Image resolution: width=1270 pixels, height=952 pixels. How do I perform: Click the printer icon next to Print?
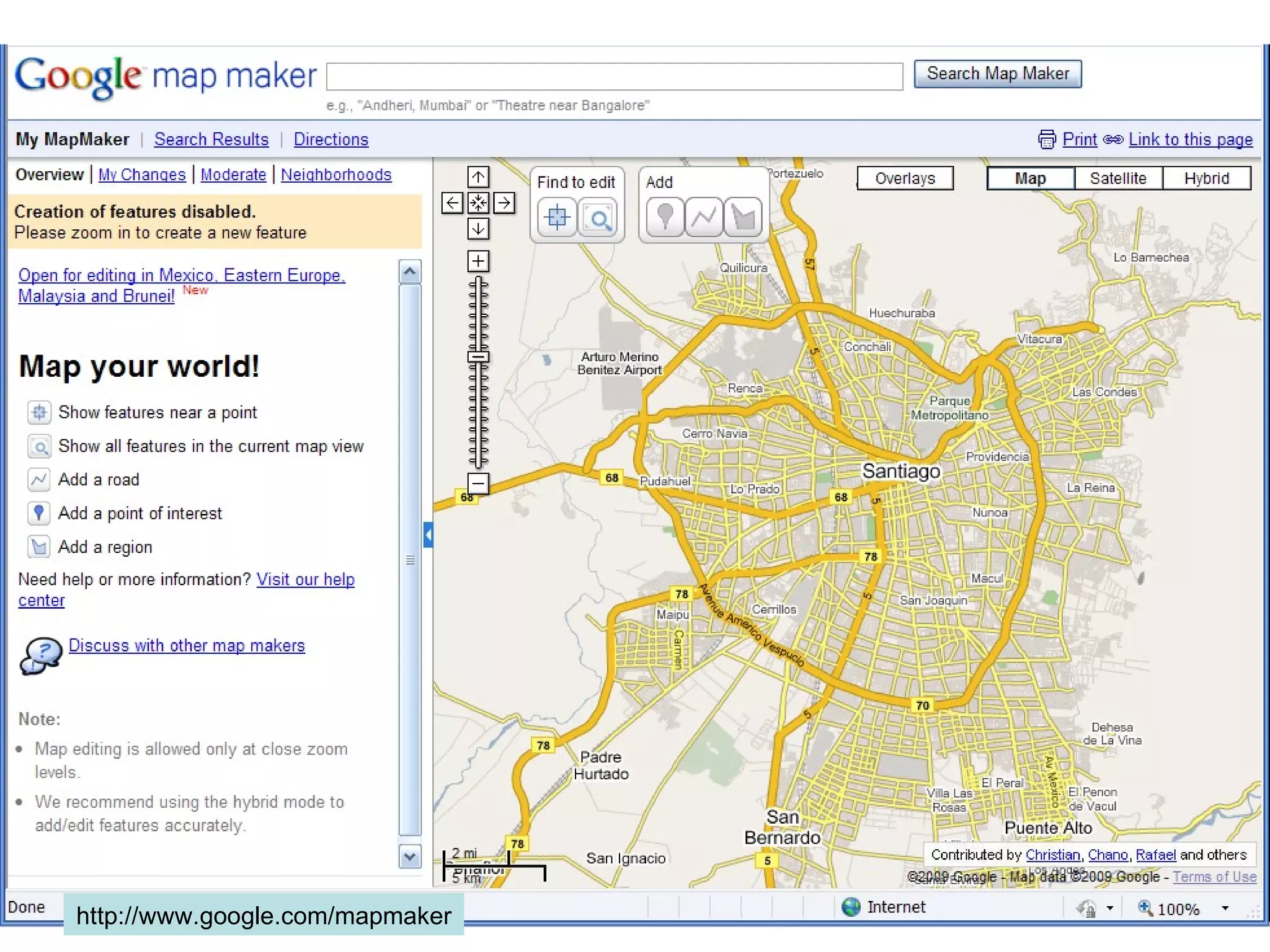click(1047, 139)
